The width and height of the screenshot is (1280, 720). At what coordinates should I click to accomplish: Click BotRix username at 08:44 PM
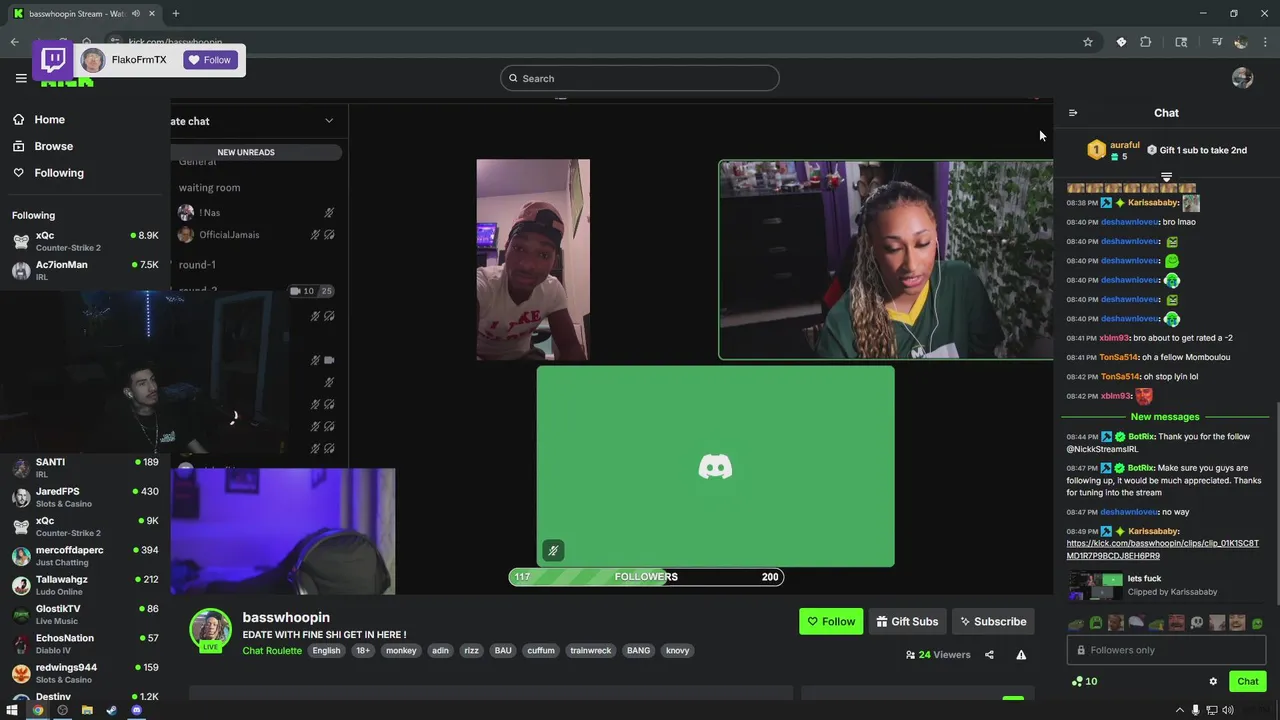[1140, 437]
